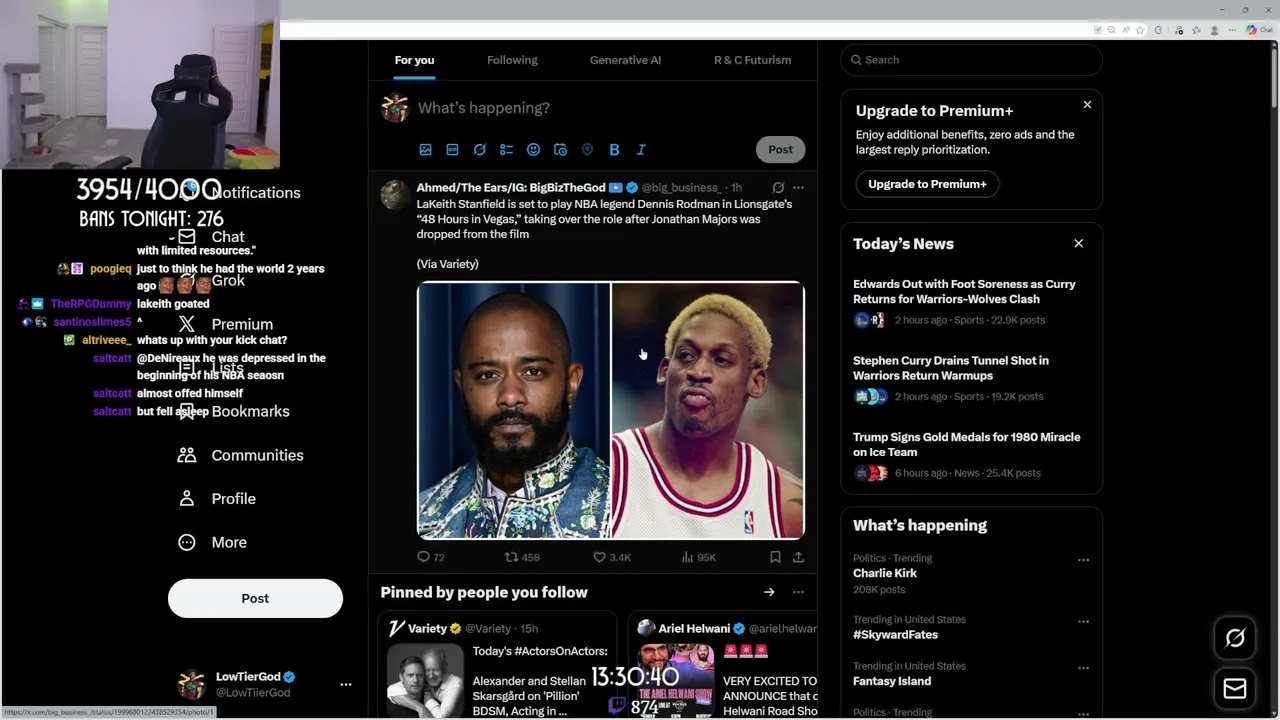Like the LaKeith Stanfield post
The height and width of the screenshot is (720, 1280).
click(x=612, y=557)
